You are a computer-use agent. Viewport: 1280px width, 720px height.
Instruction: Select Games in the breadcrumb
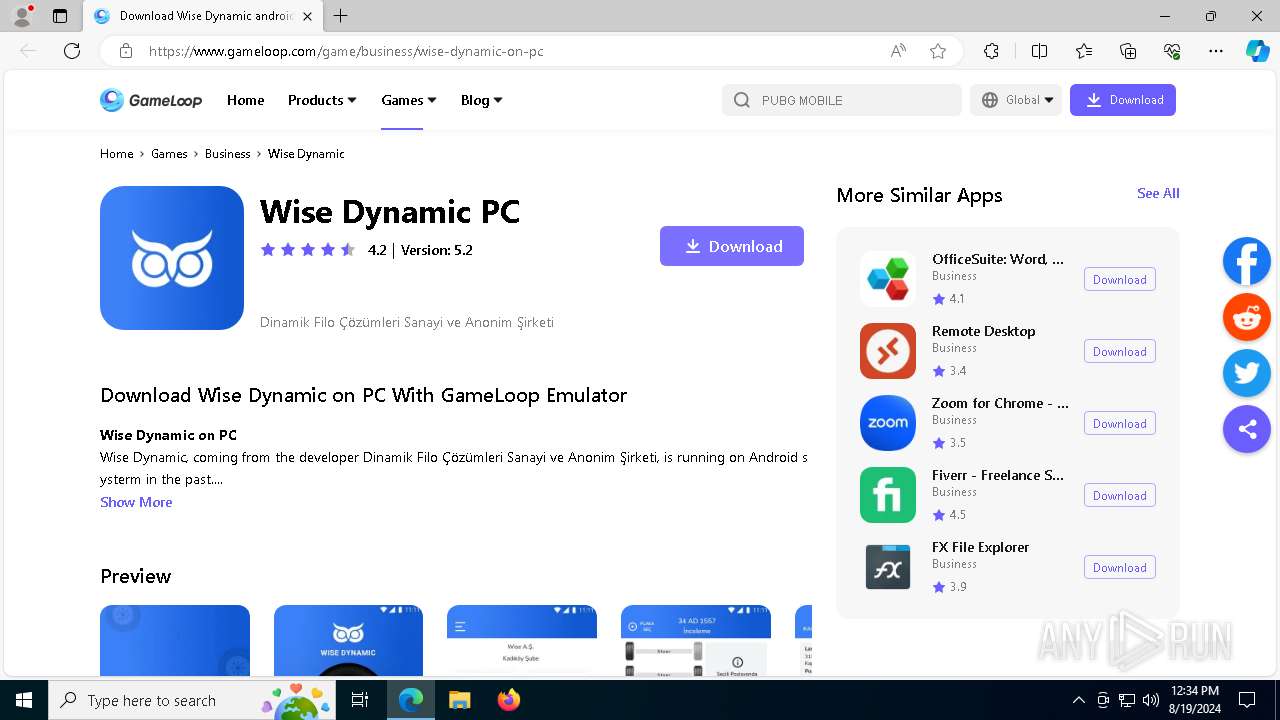point(169,154)
